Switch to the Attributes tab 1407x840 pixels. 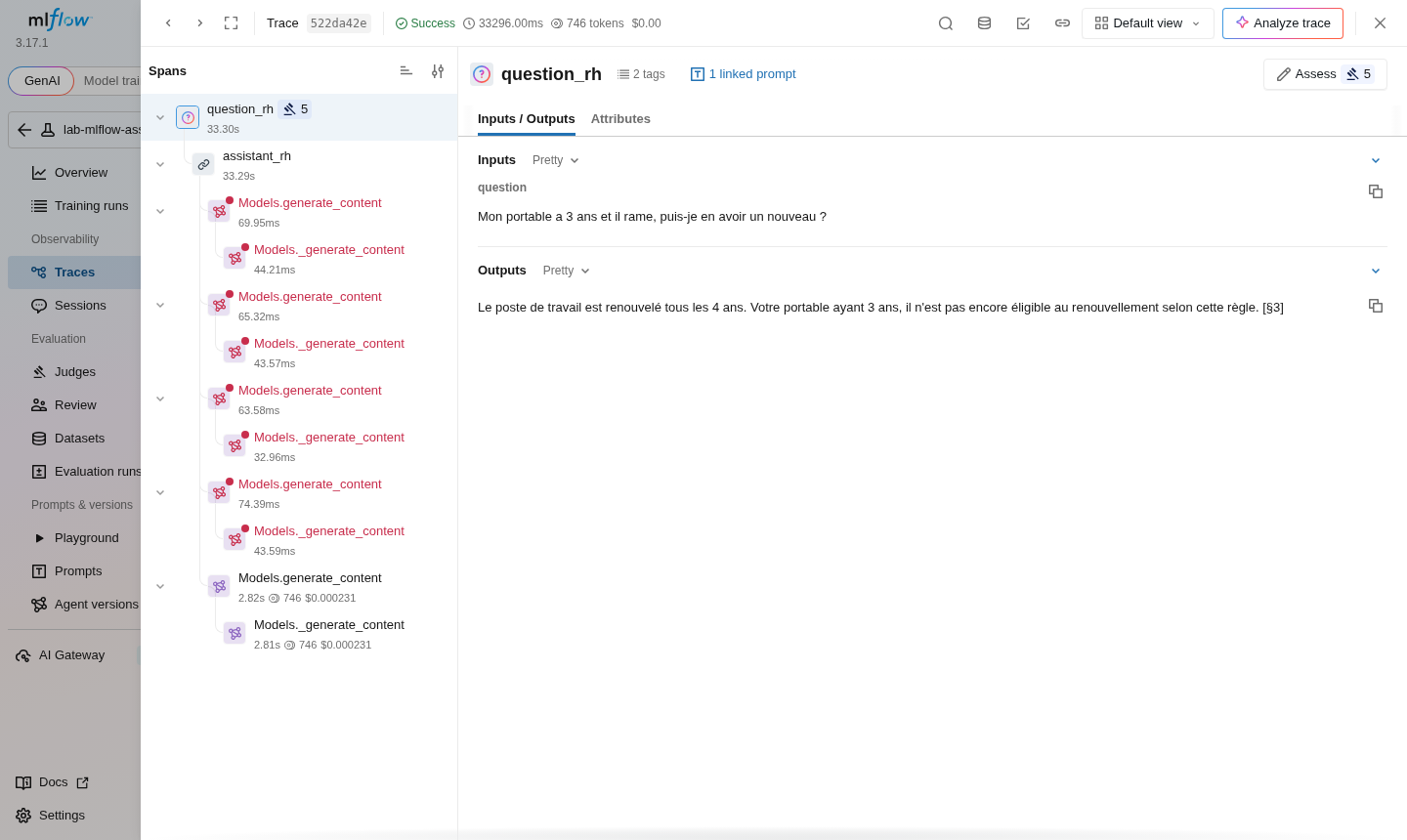coord(620,119)
